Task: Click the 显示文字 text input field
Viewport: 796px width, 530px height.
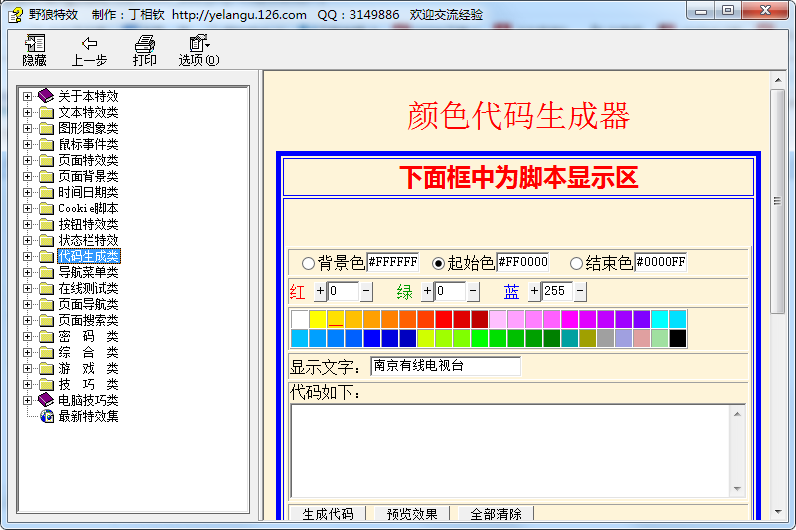Action: [x=445, y=366]
